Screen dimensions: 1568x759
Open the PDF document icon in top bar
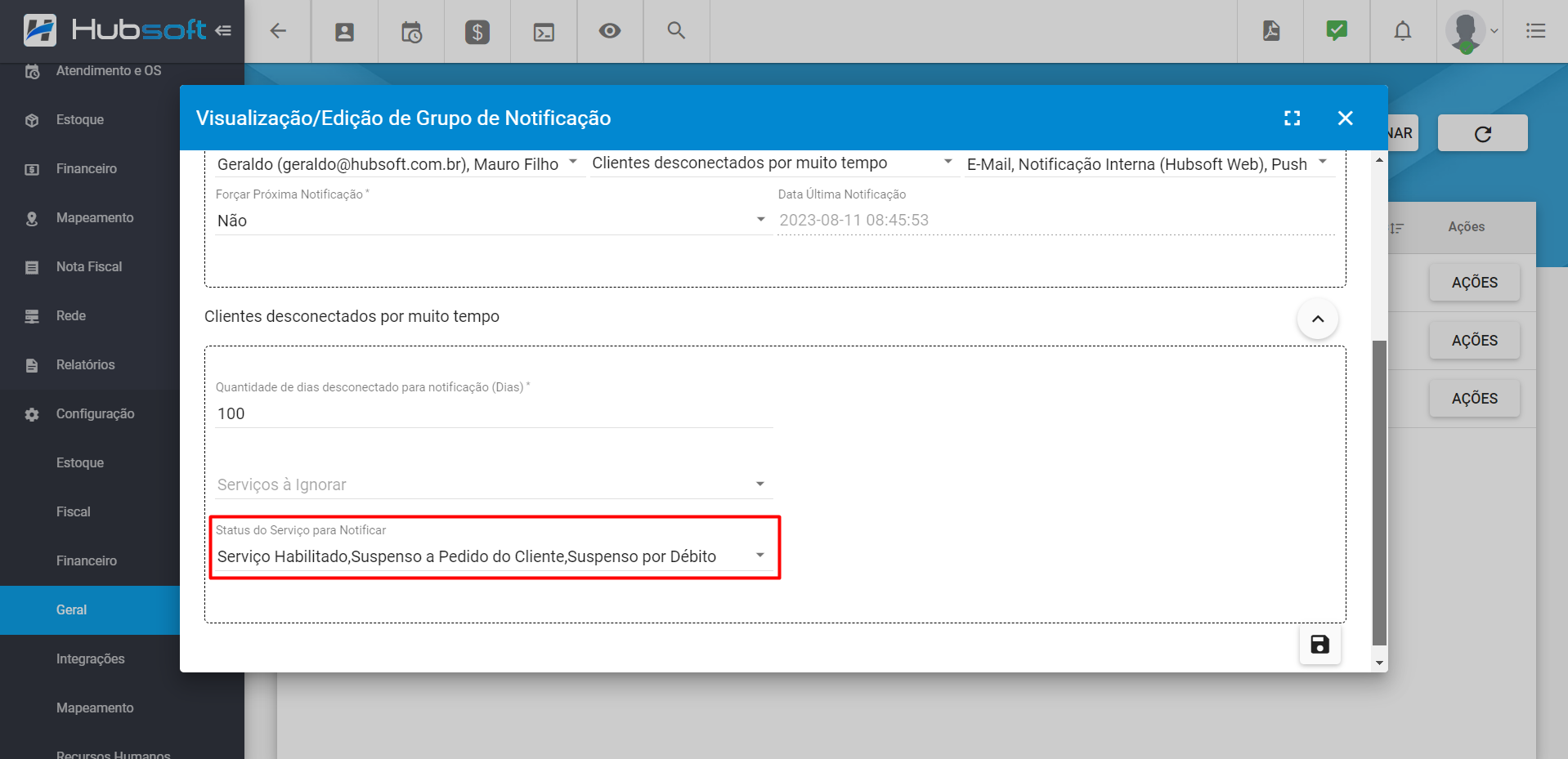click(1270, 31)
